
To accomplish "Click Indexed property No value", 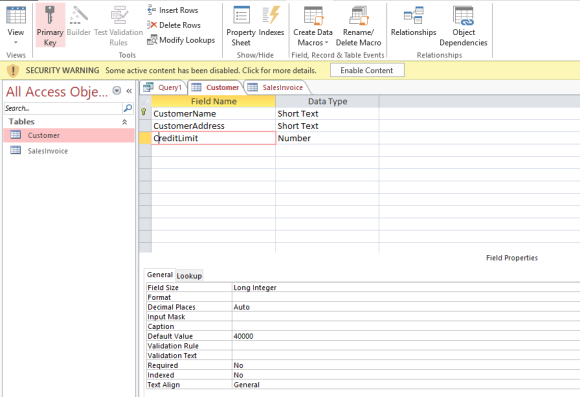I will [x=406, y=375].
